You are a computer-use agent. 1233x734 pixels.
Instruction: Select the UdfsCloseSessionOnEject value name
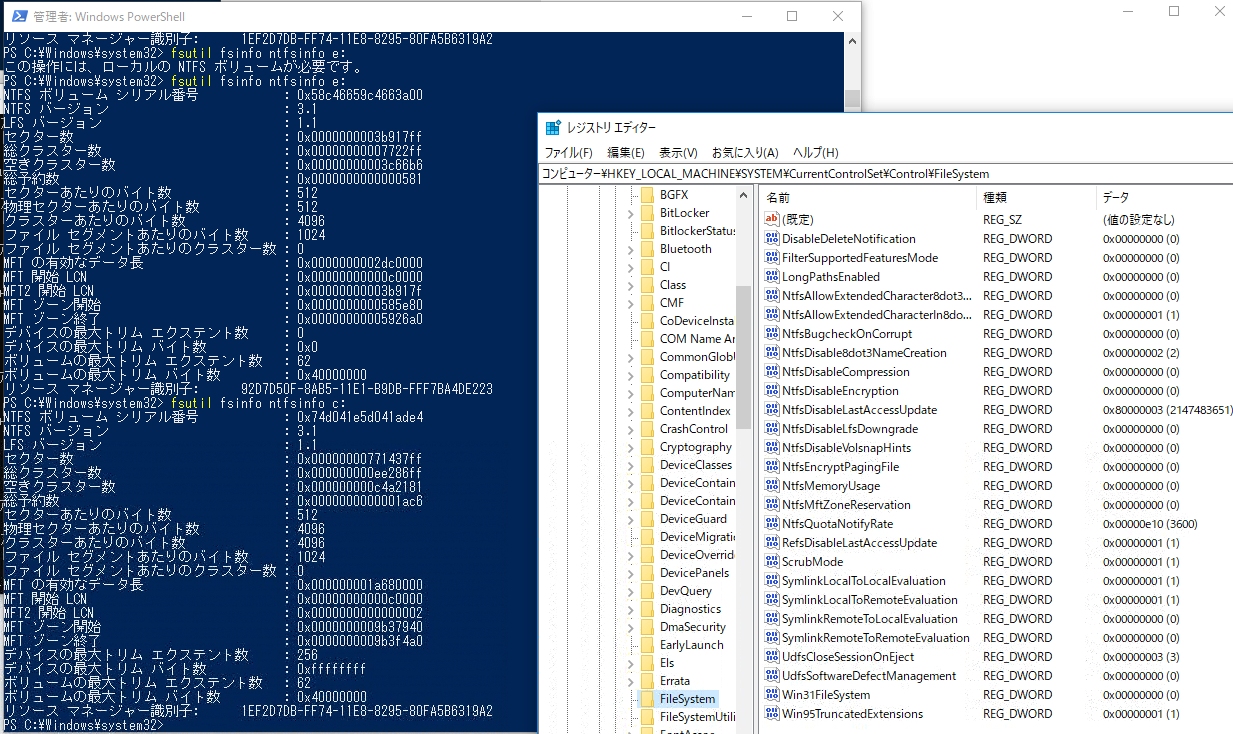[848, 656]
